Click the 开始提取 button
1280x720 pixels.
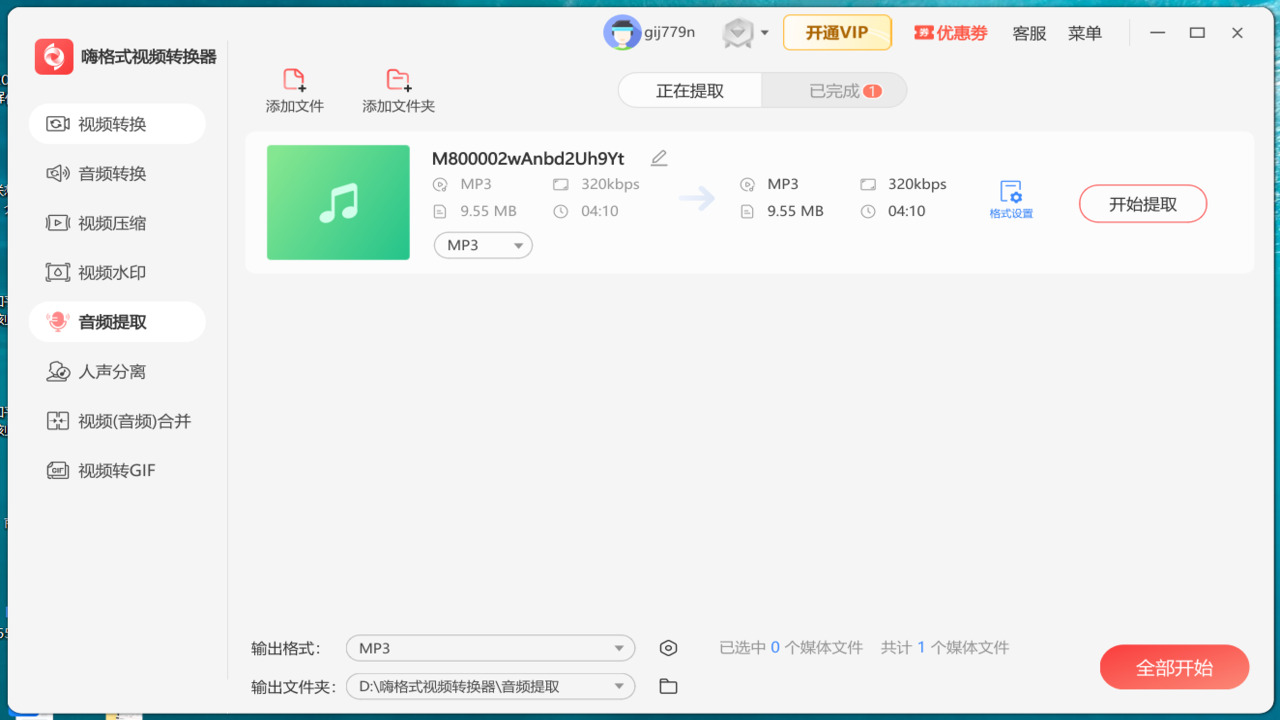click(x=1142, y=202)
